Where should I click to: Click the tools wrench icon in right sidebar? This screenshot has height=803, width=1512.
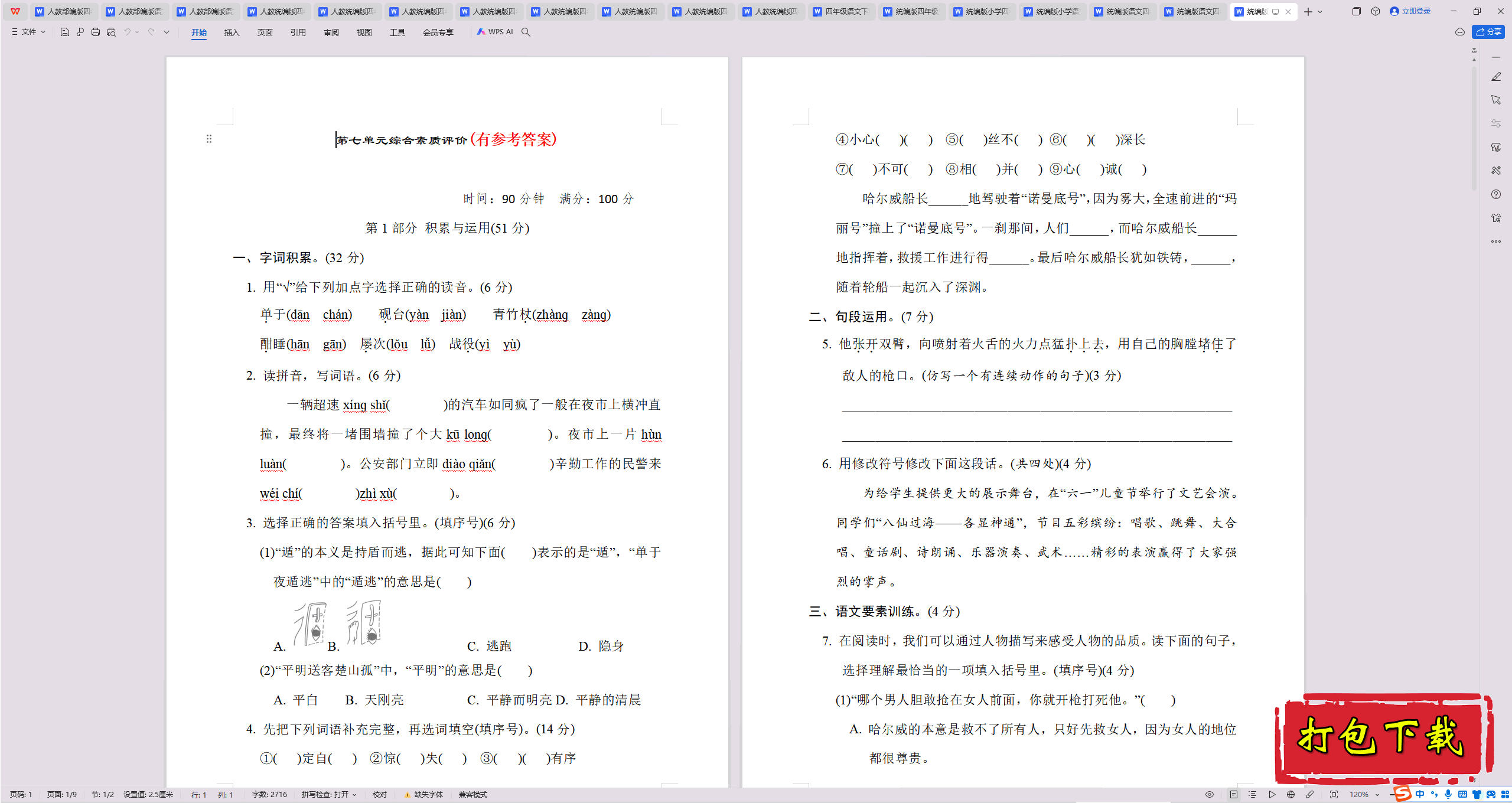coord(1496,171)
